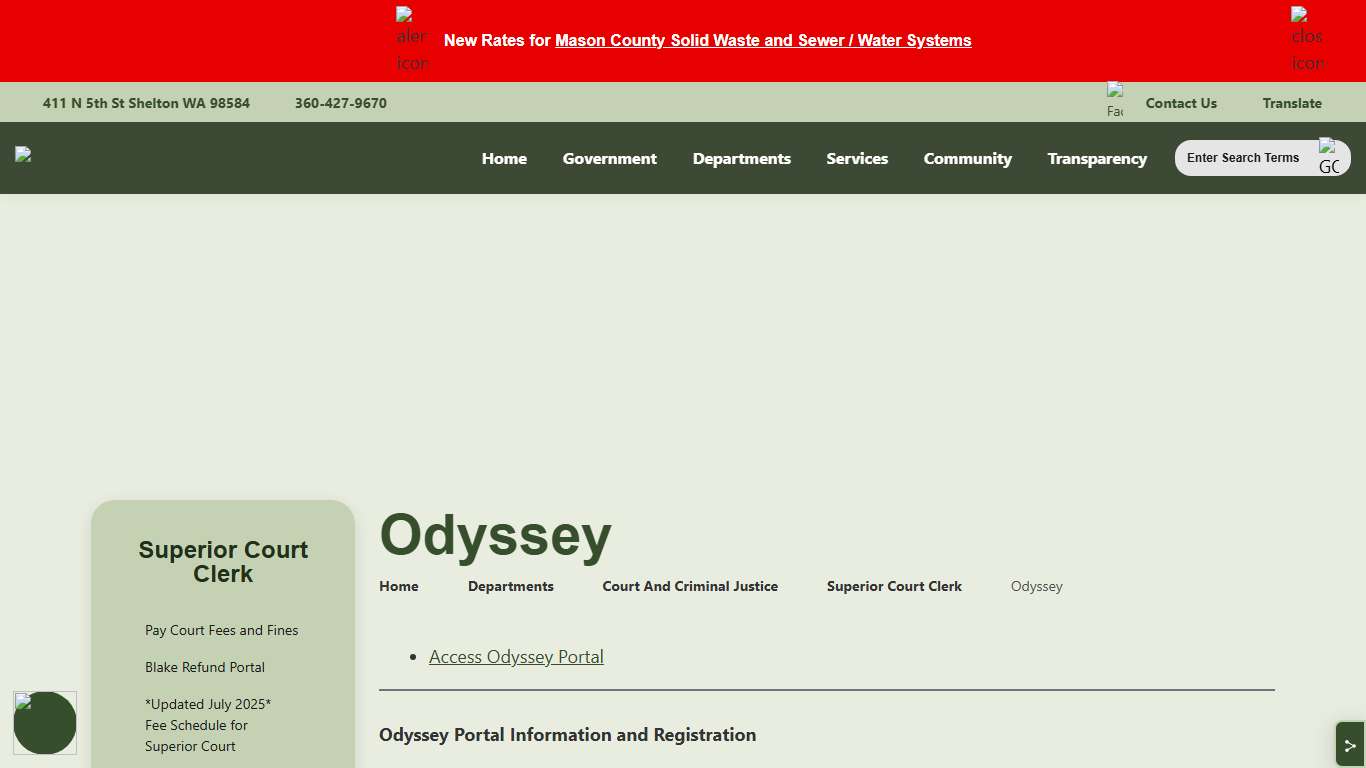This screenshot has height=768, width=1366.
Task: Click the share icon at bottom right
Action: tap(1349, 745)
